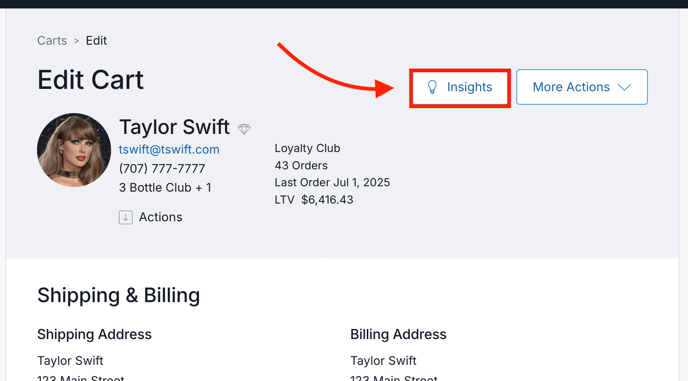The height and width of the screenshot is (381, 688).
Task: Open the More Actions dropdown
Action: pyautogui.click(x=582, y=87)
